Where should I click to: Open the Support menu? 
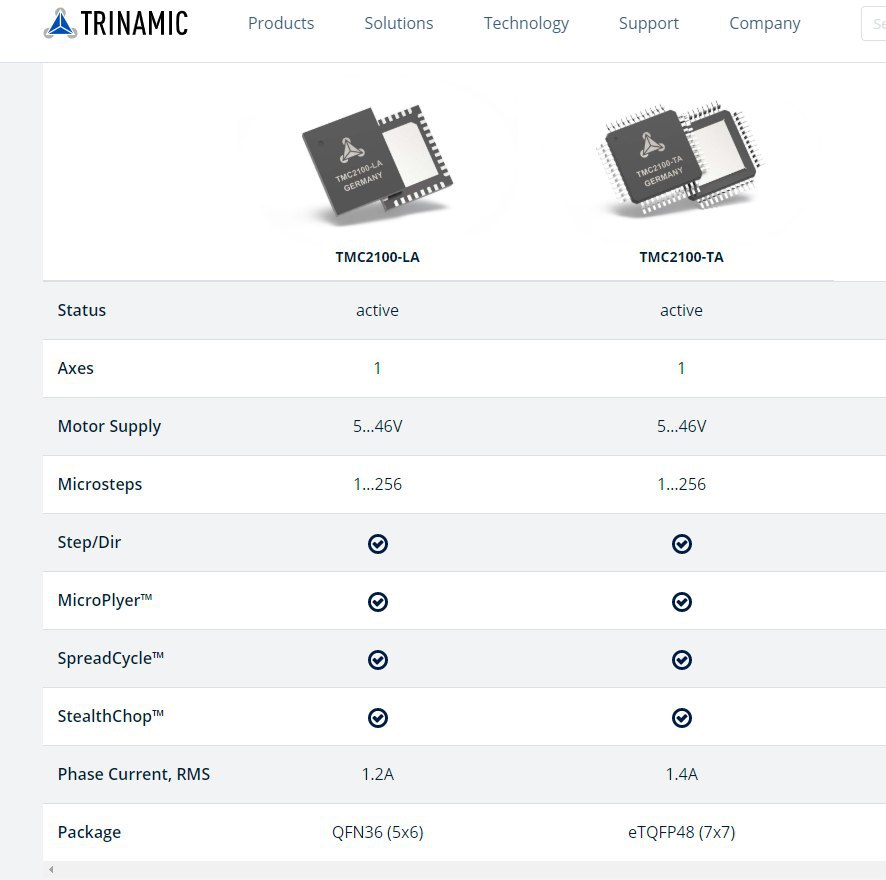tap(649, 23)
